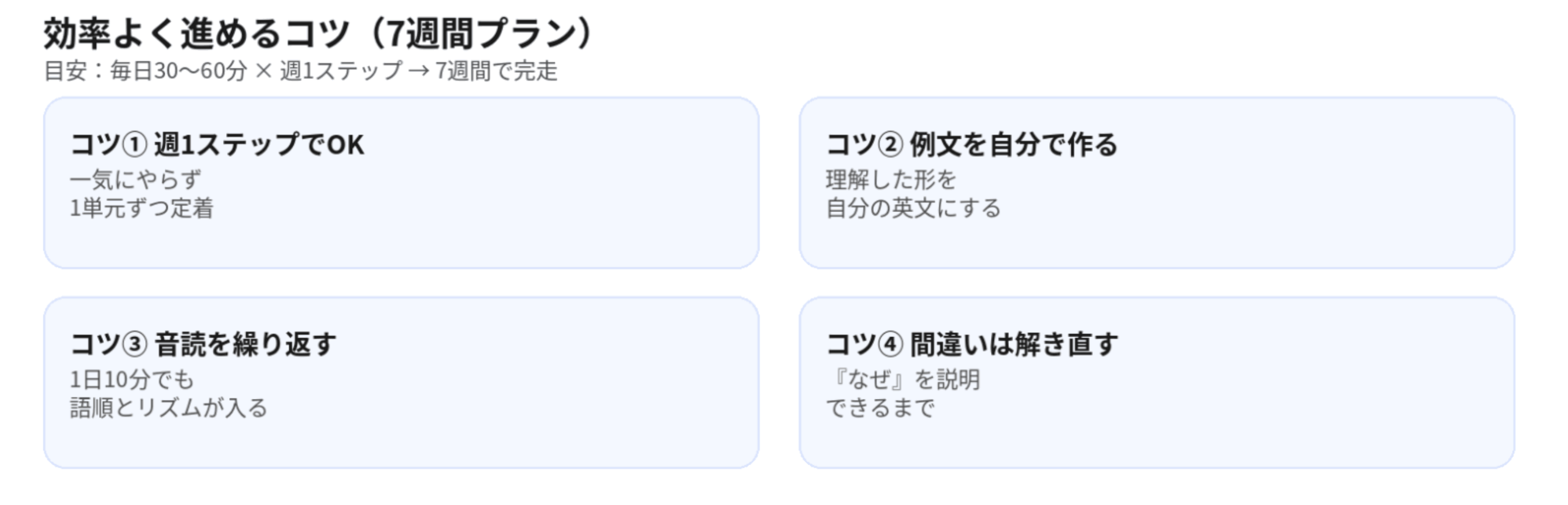Click the text 一気にやらず
Viewport: 1568px width, 505px height.
coord(135,180)
